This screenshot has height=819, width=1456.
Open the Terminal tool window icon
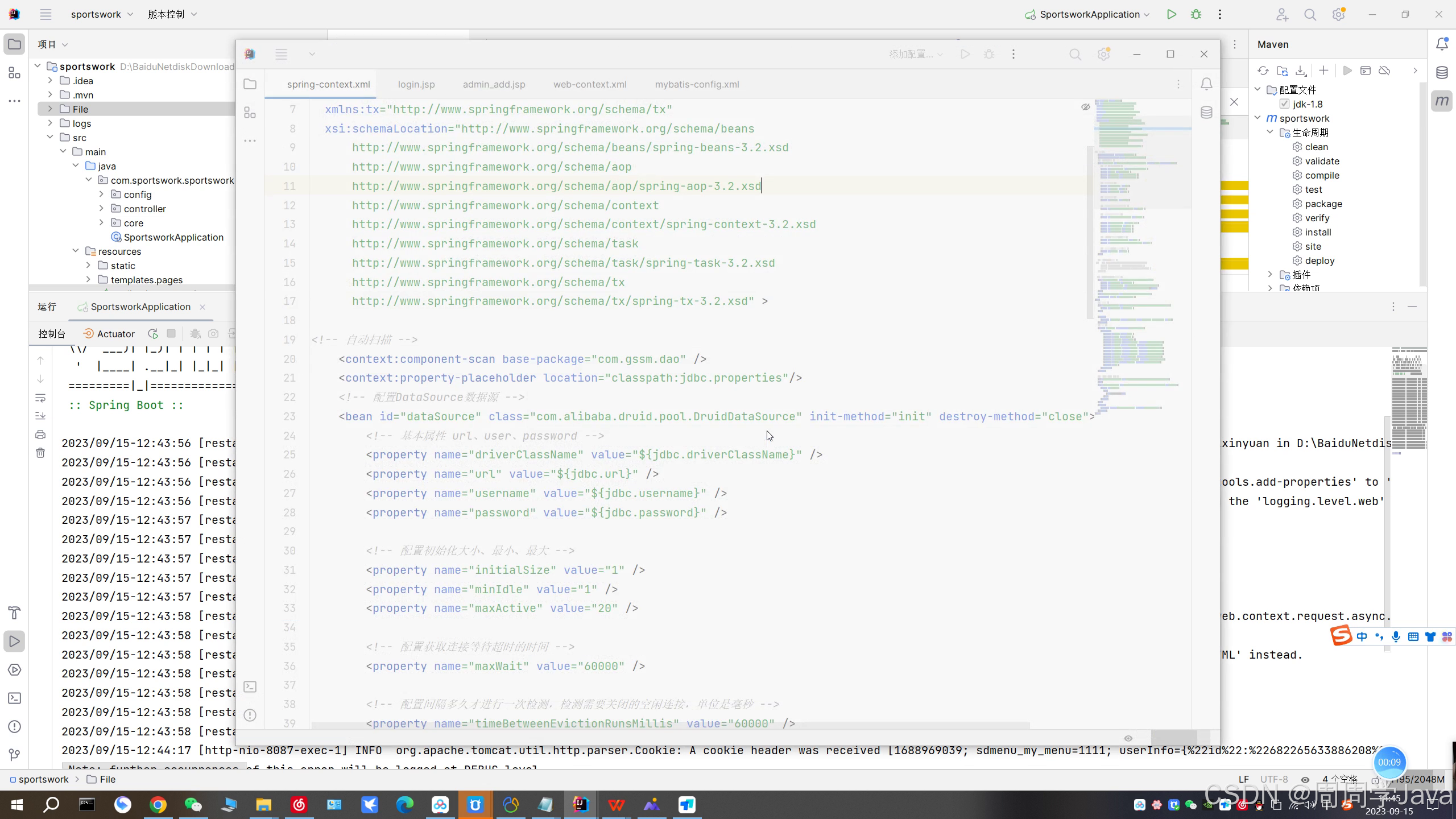point(15,698)
